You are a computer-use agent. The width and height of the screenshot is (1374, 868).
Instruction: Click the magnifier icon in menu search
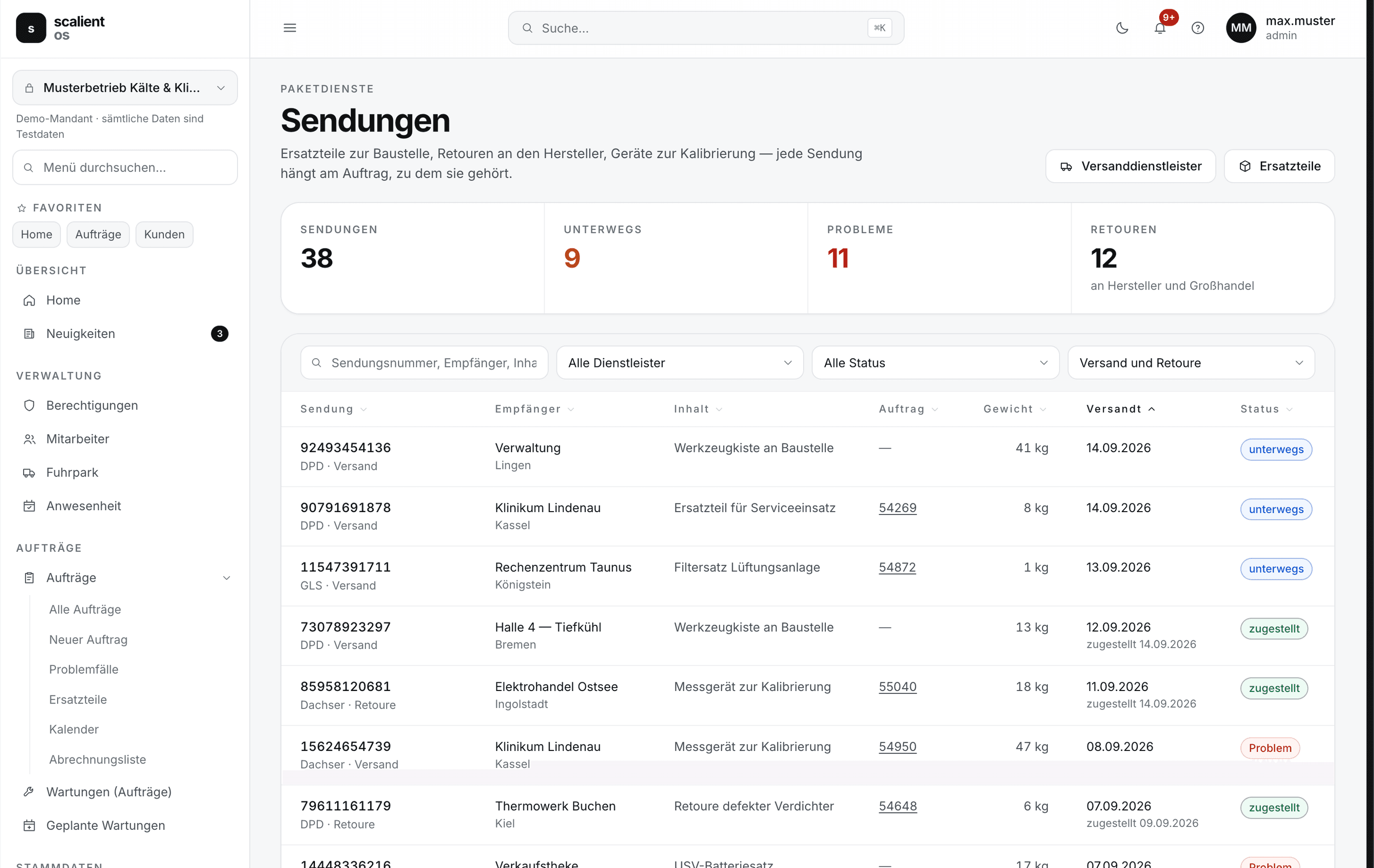point(28,168)
